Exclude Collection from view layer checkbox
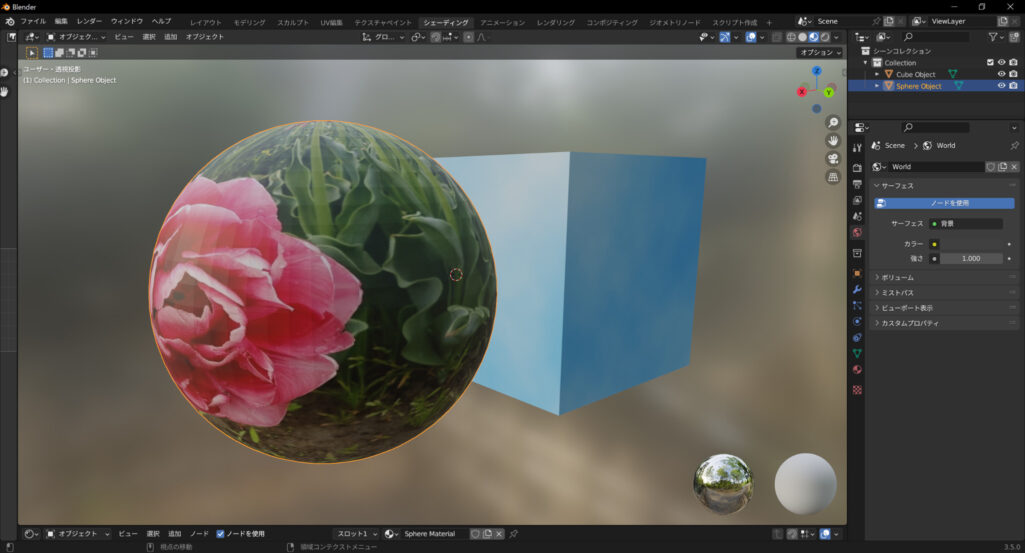The image size is (1025, 553). pyautogui.click(x=990, y=62)
